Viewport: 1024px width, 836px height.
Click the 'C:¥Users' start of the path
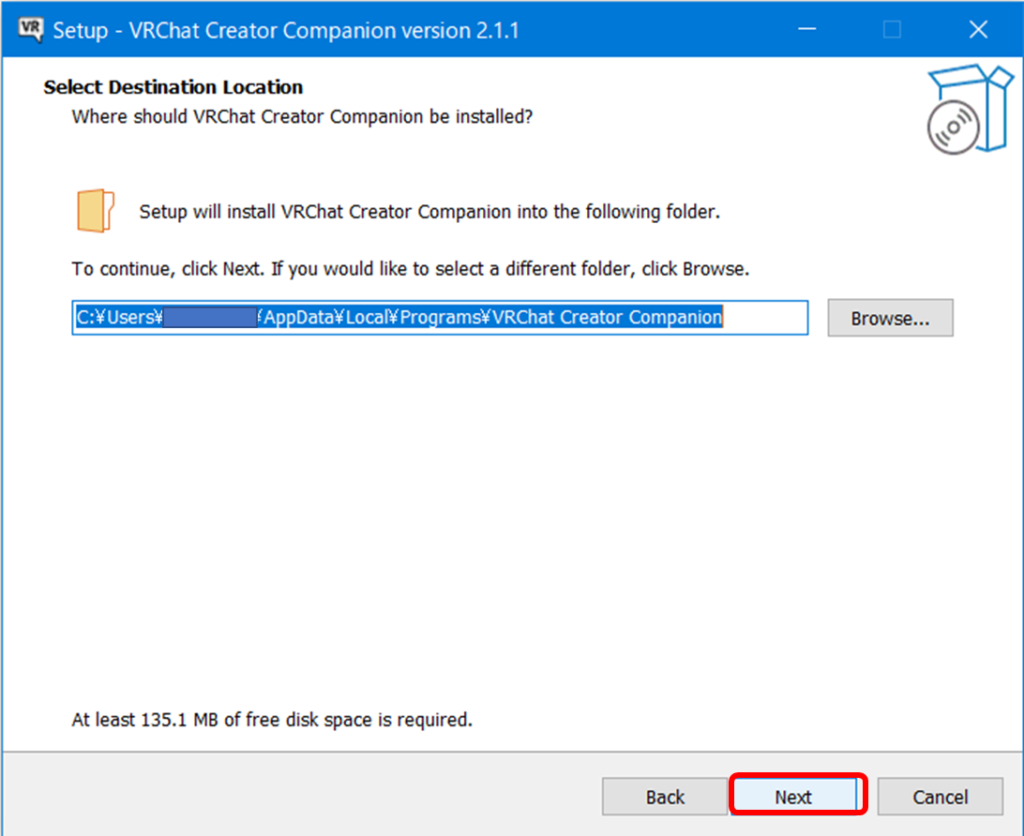tap(118, 318)
